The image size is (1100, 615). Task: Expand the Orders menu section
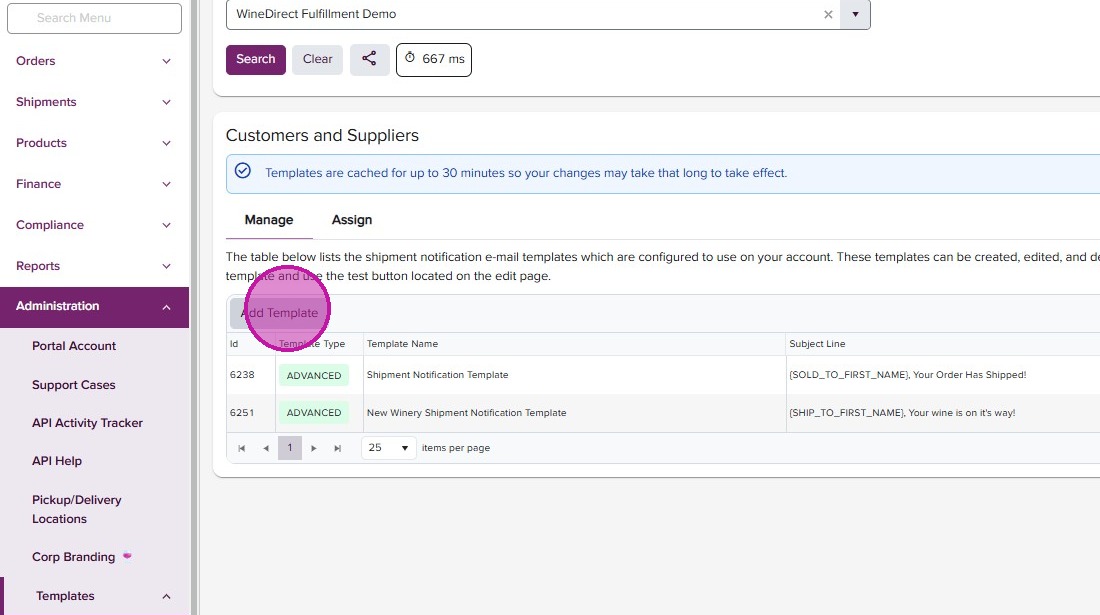pos(94,61)
